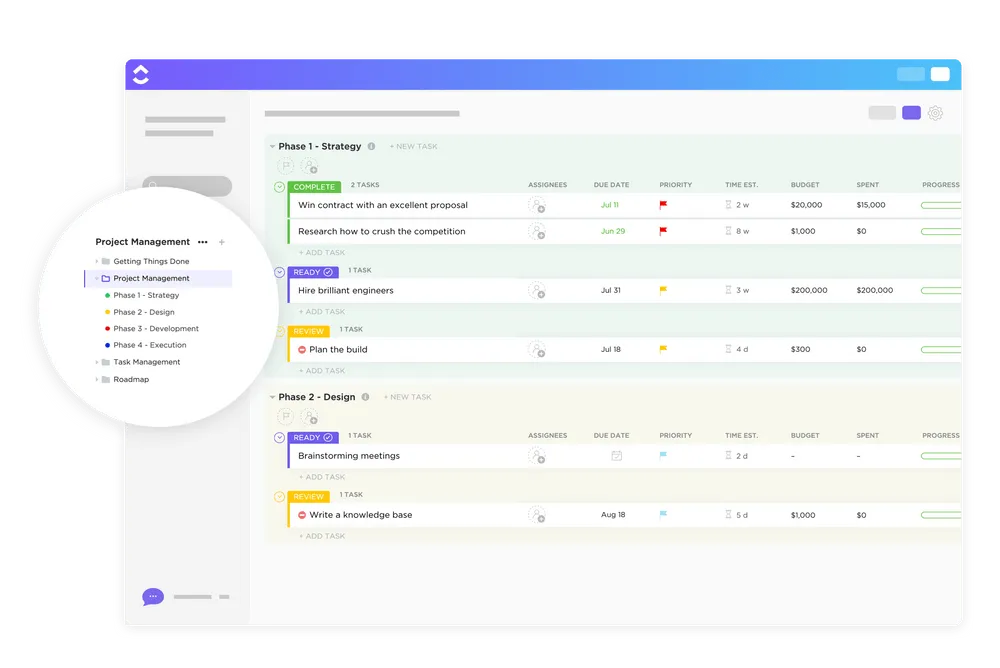This screenshot has width=1000, height=668.
Task: Set due date calendar icon for Brainstorming meetings
Action: (617, 456)
